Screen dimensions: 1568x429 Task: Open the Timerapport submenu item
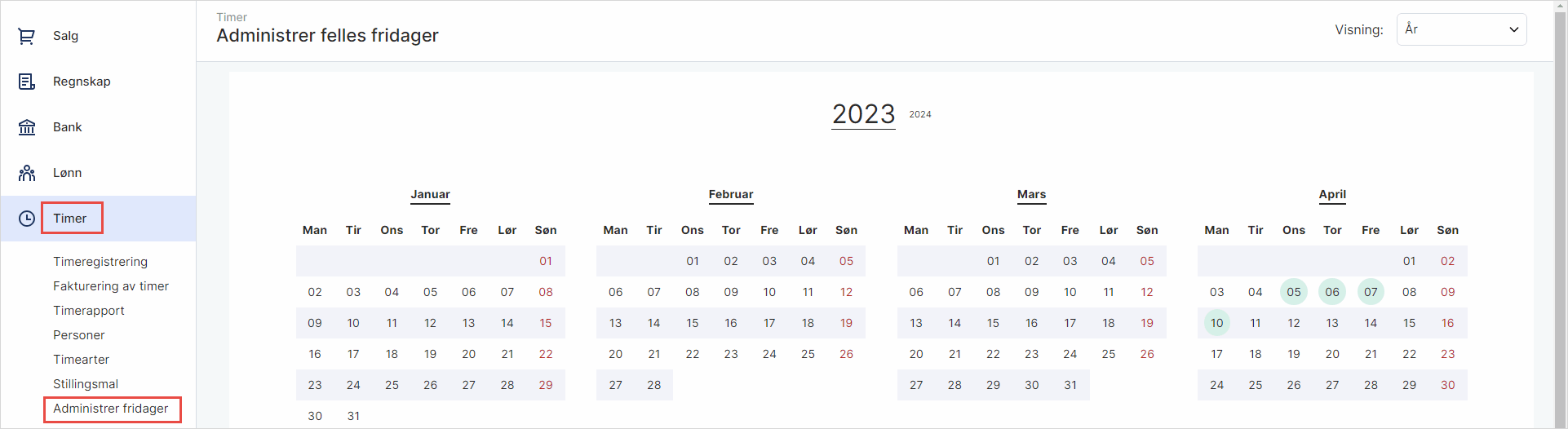coord(89,311)
